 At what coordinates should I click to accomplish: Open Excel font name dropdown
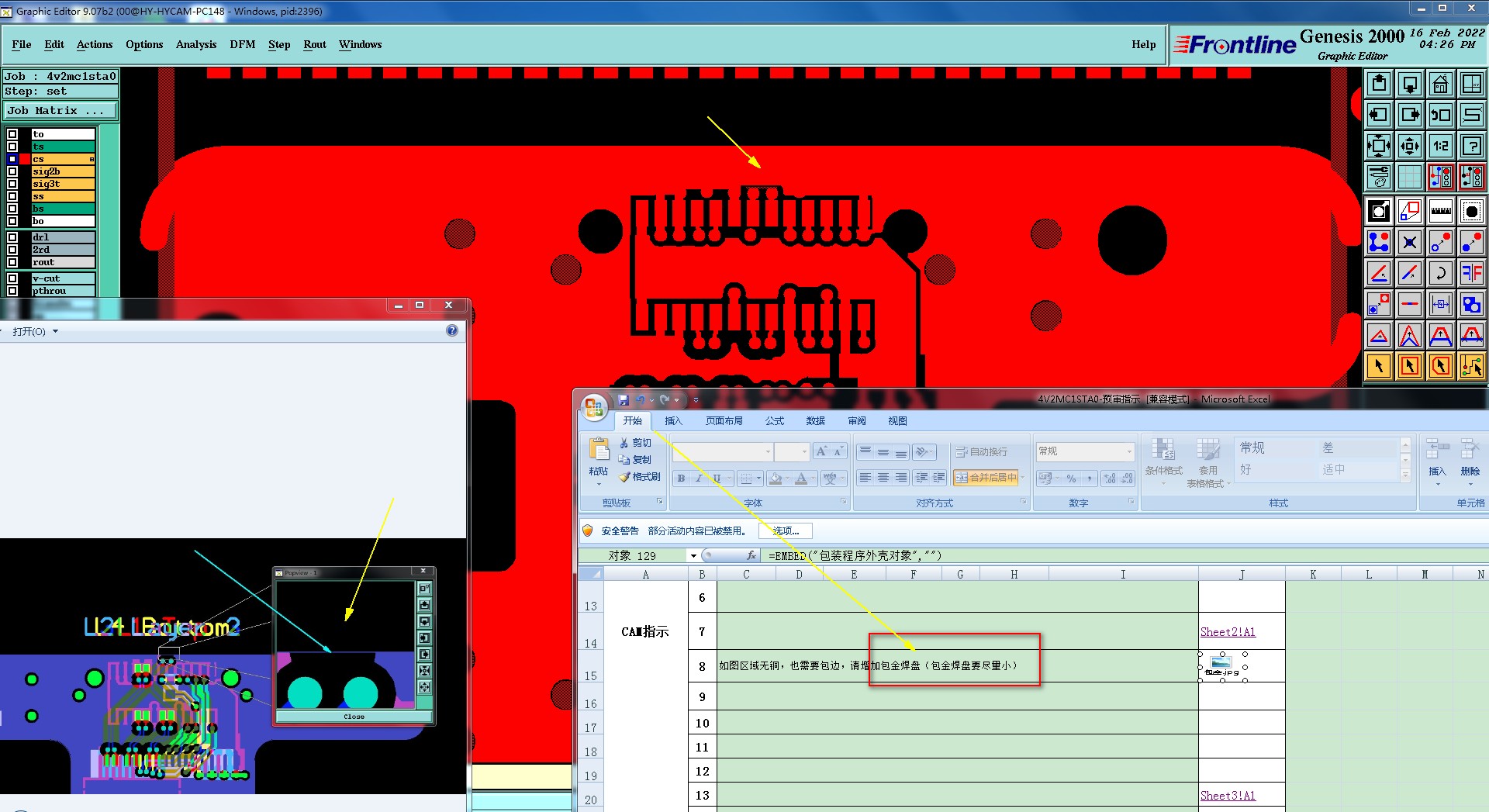pyautogui.click(x=768, y=451)
